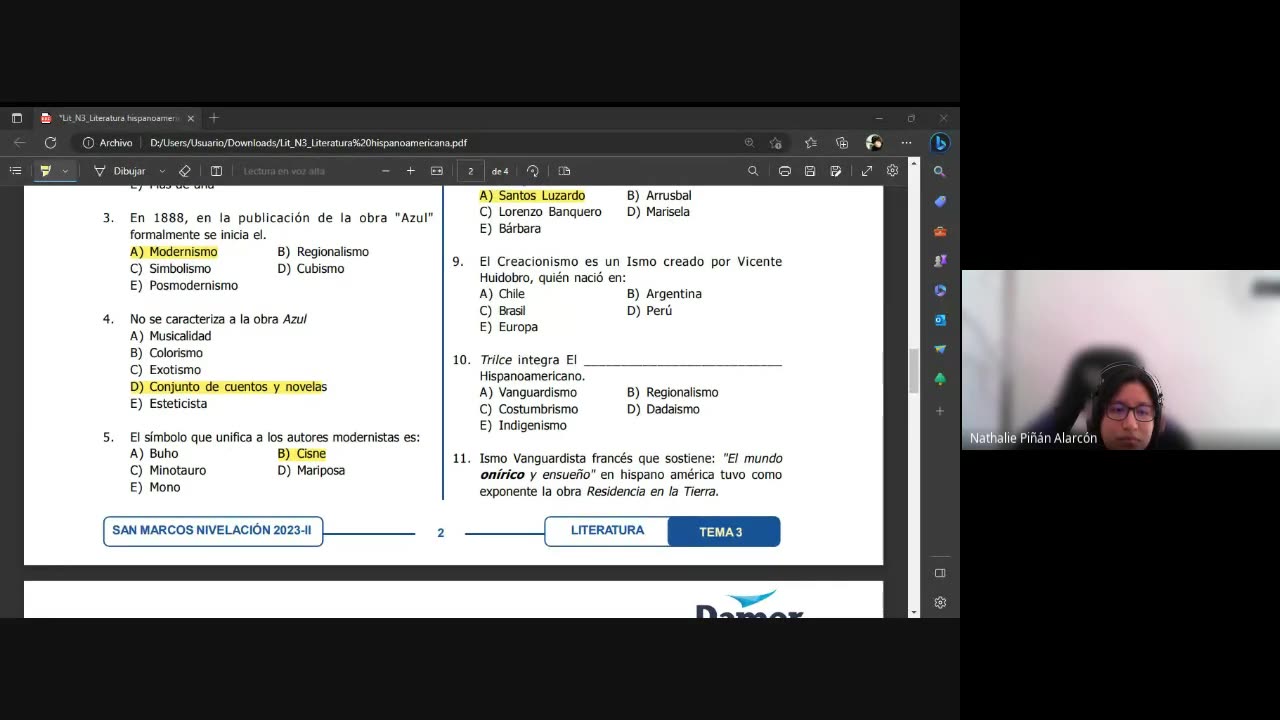Select the eraser tool

pyautogui.click(x=184, y=171)
